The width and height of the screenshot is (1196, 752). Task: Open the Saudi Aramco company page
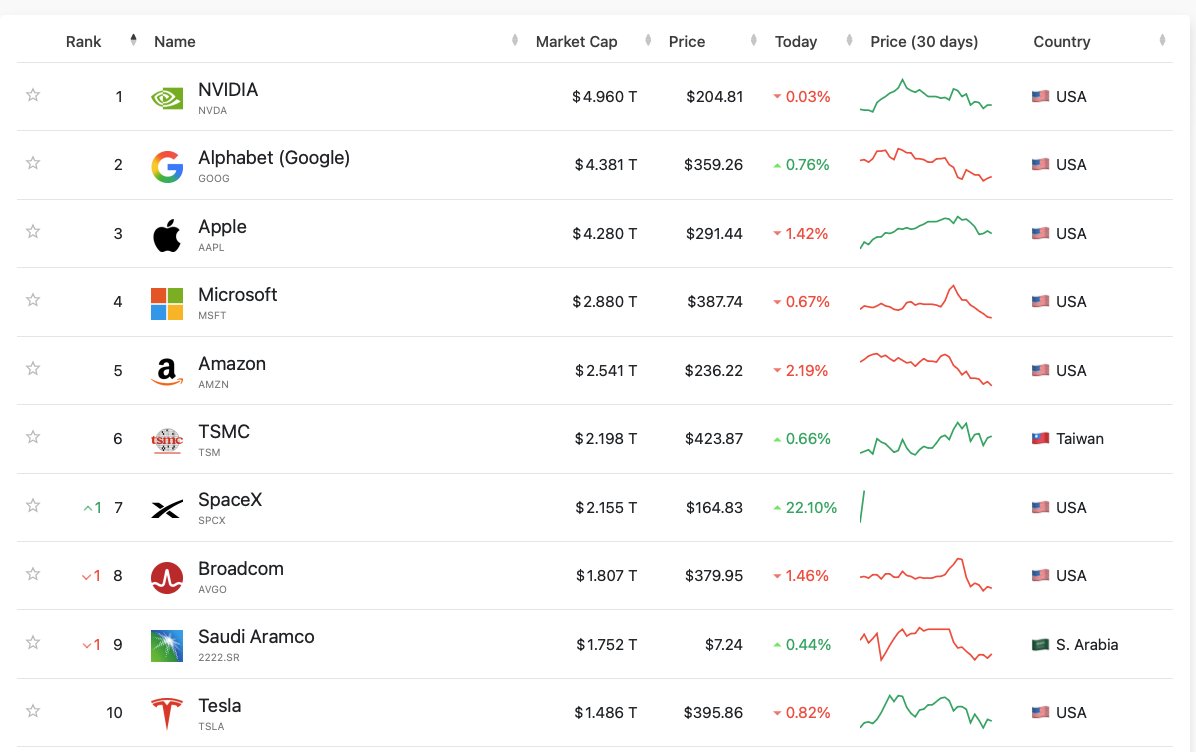pyautogui.click(x=256, y=637)
